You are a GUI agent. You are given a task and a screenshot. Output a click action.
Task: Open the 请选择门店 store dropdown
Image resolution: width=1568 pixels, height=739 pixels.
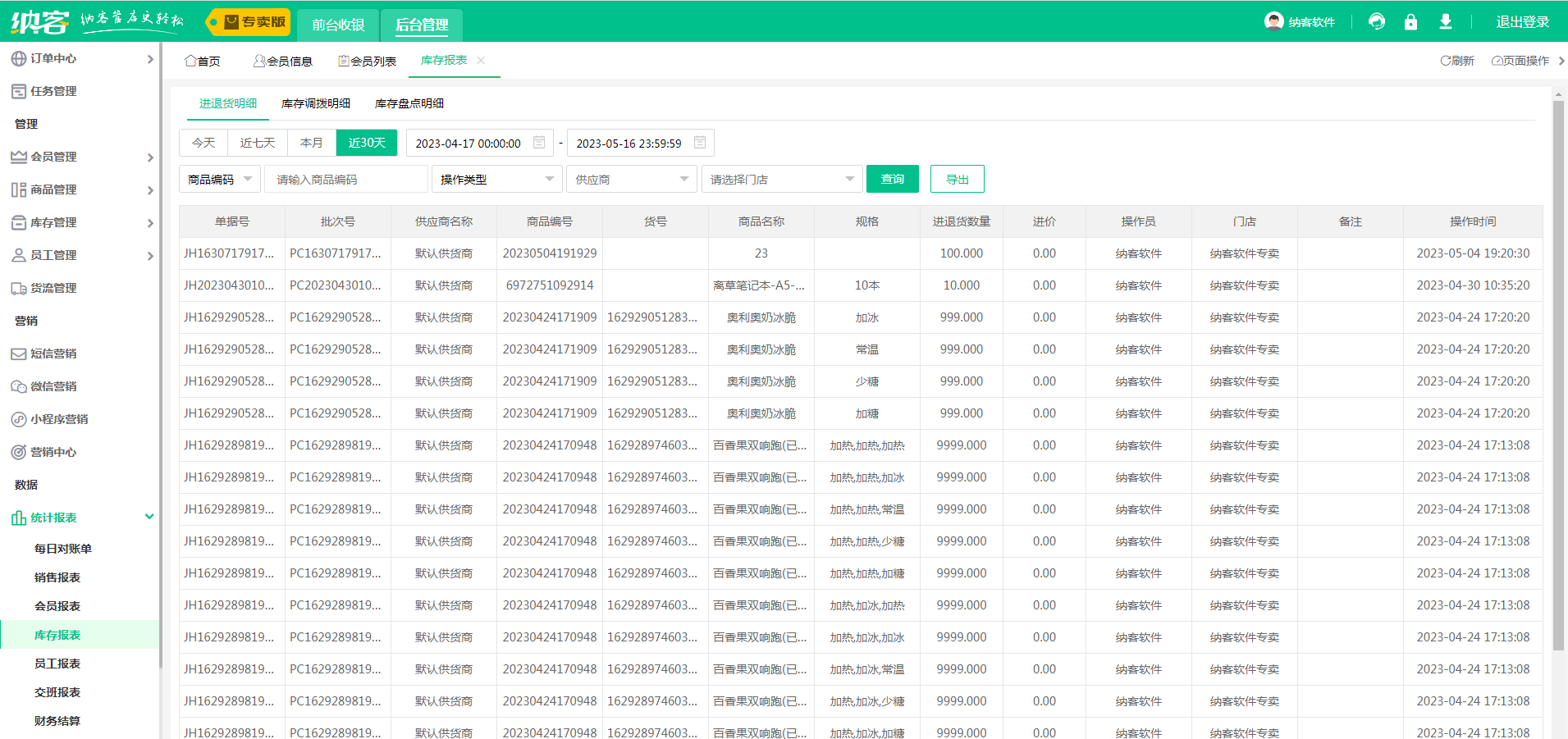click(x=781, y=179)
